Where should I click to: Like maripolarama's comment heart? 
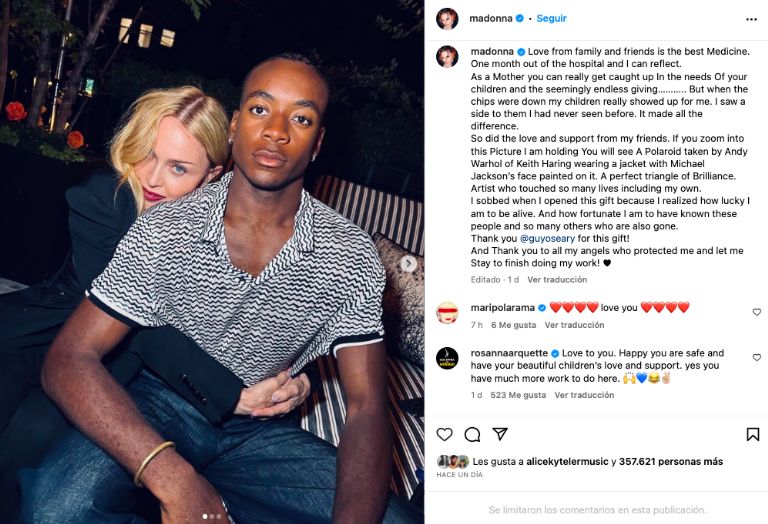[x=757, y=312]
